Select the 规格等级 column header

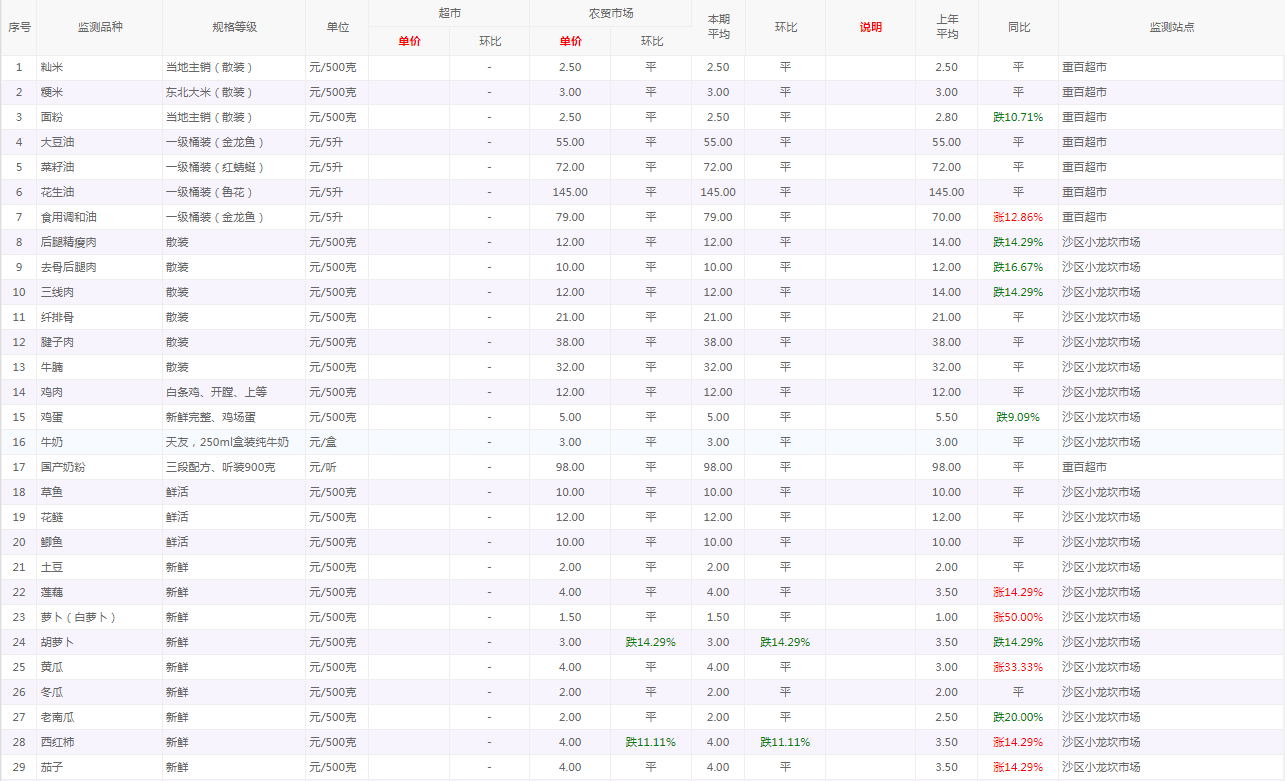click(x=234, y=27)
